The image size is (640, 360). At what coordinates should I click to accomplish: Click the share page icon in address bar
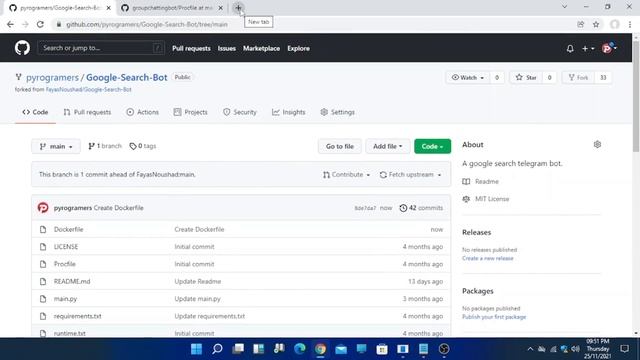(x=580, y=24)
